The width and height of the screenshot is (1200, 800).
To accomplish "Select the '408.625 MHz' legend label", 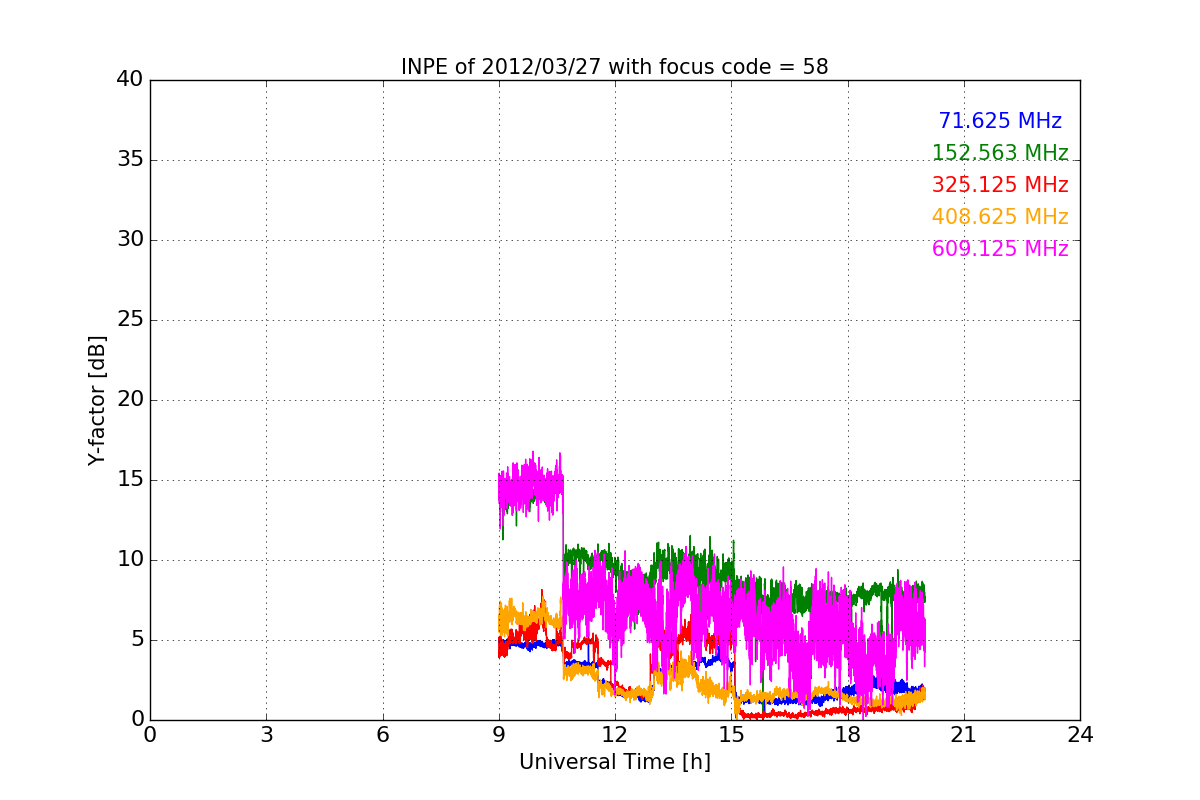I will click(x=1000, y=217).
